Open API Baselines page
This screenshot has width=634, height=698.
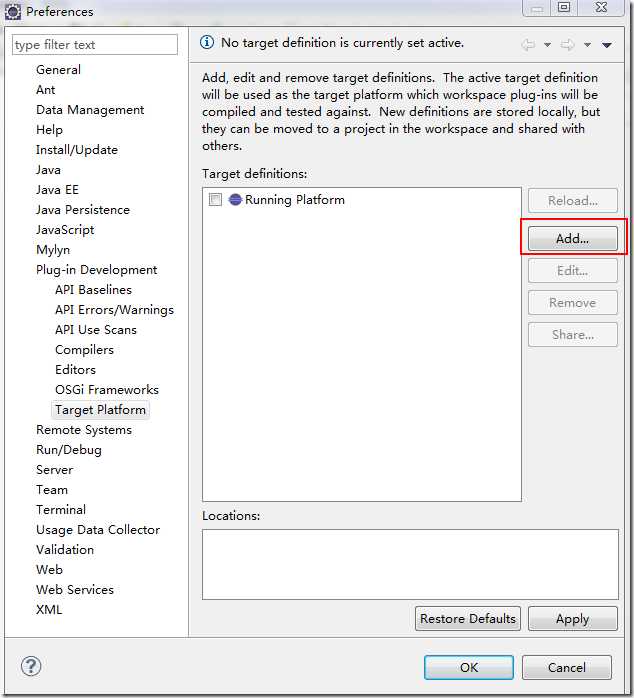(93, 290)
